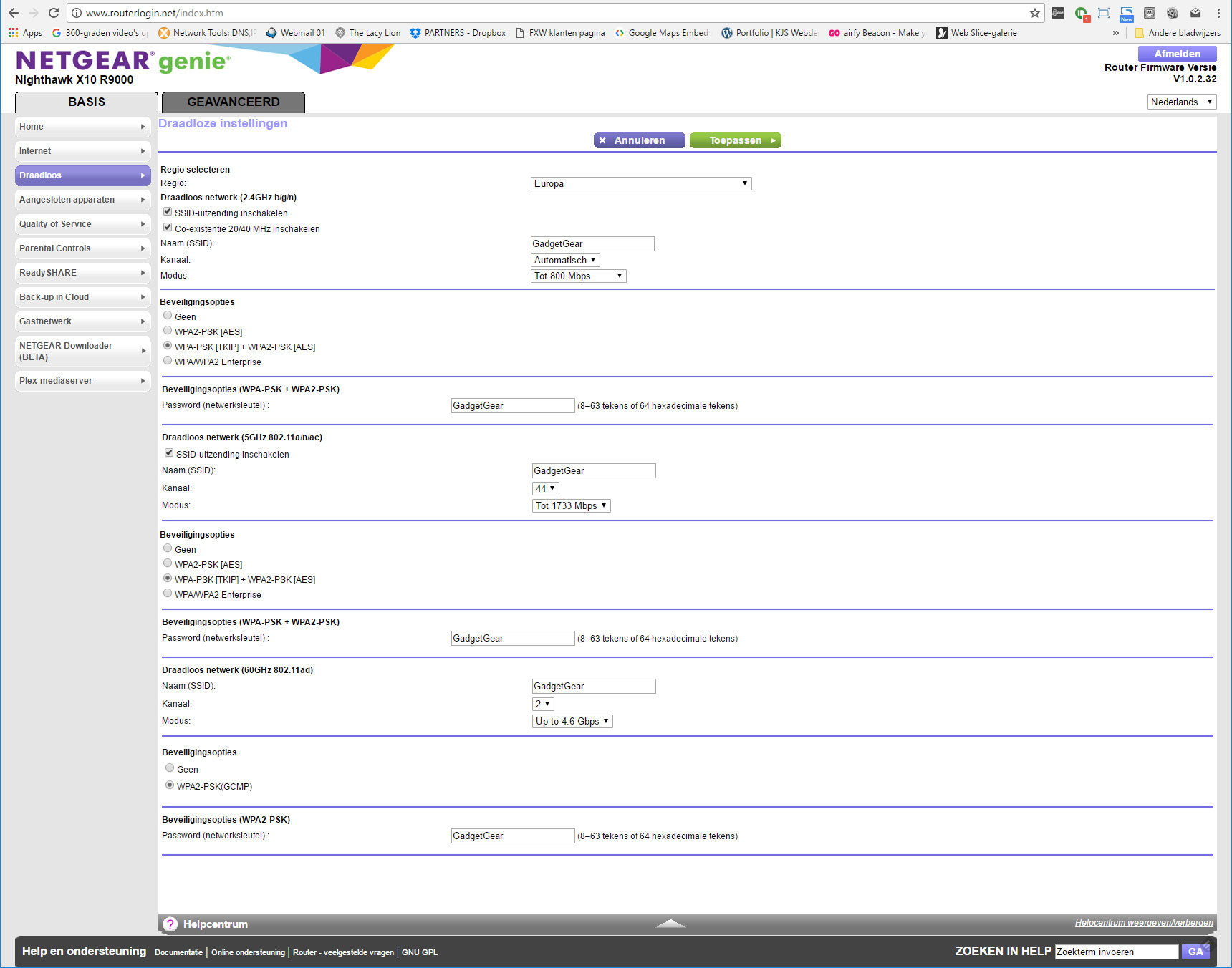Viewport: 1232px width, 968px height.
Task: Click the Afmelden button
Action: coord(1178,54)
